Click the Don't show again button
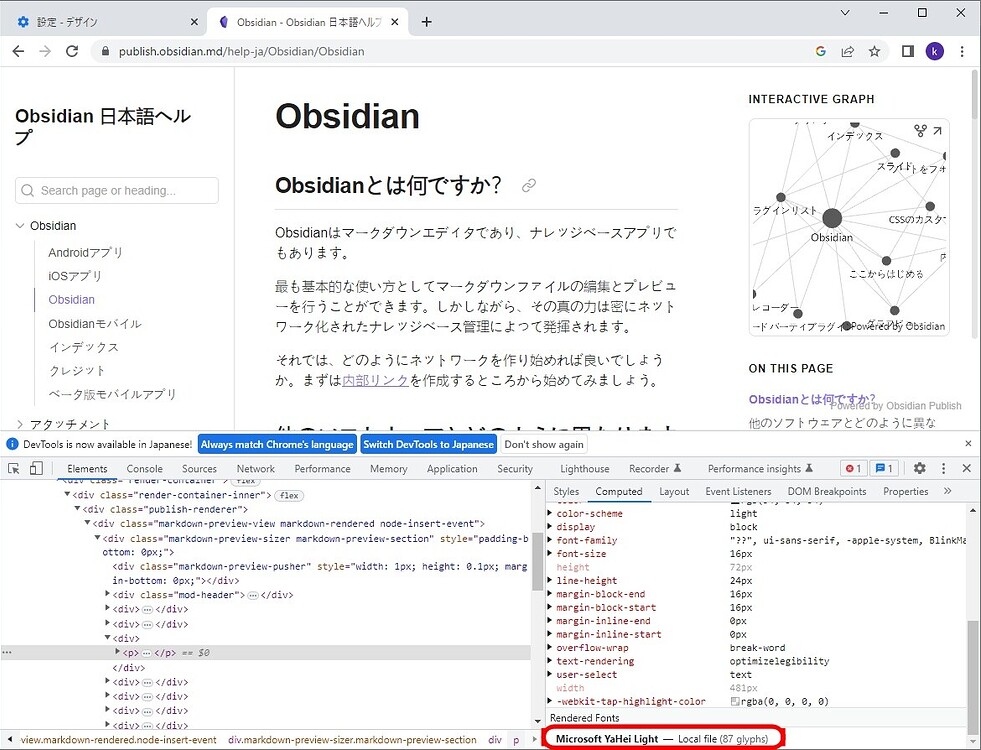Image resolution: width=981 pixels, height=750 pixels. click(544, 444)
